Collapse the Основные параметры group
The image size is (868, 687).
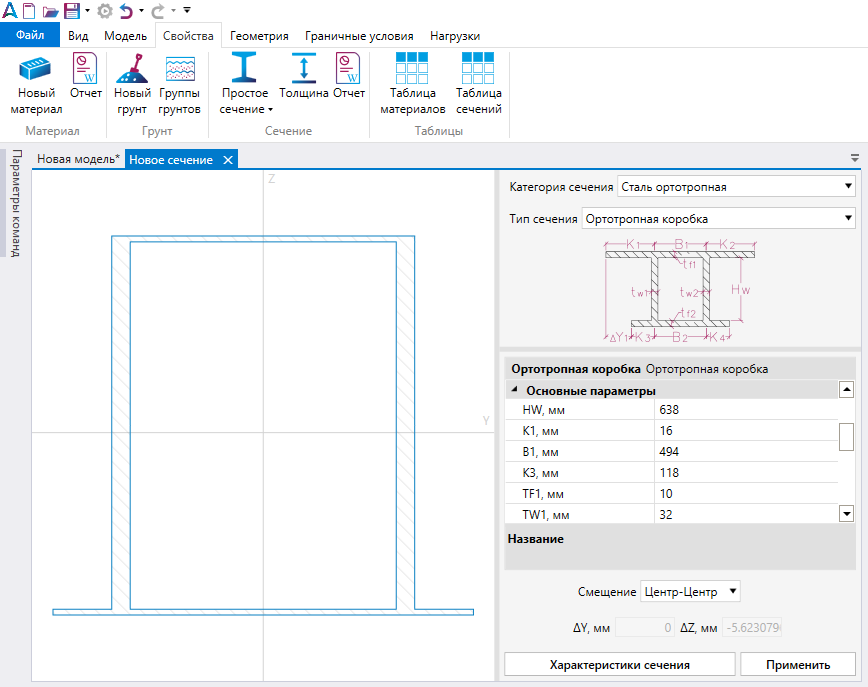coord(515,390)
